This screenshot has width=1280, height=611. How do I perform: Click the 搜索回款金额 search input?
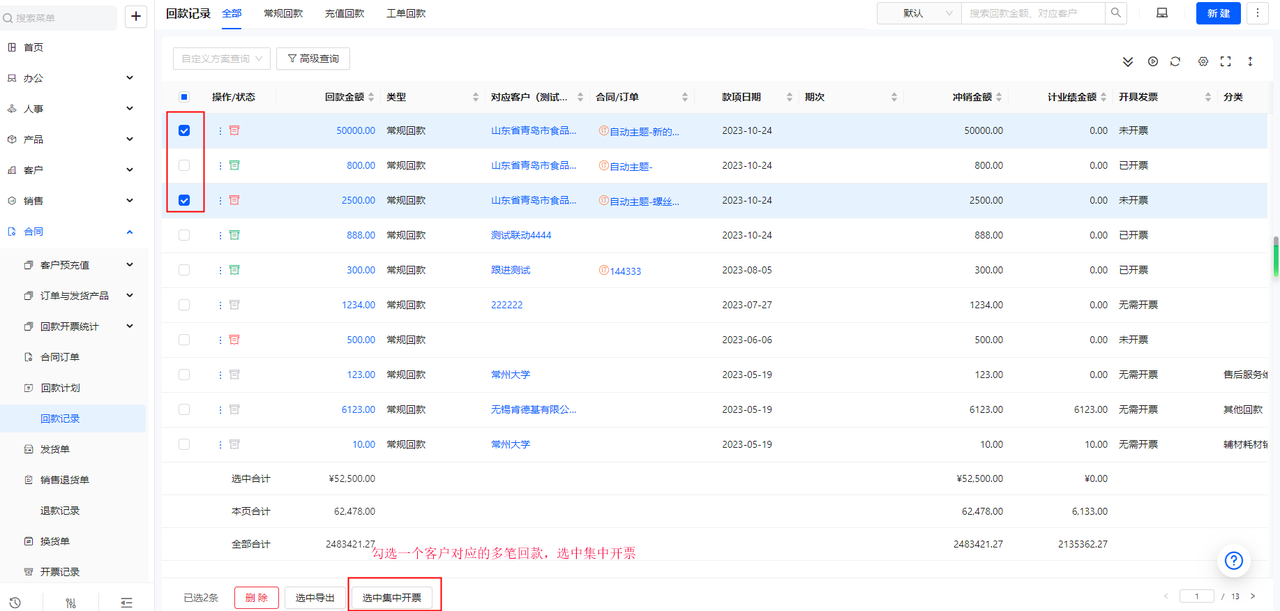click(x=1033, y=13)
